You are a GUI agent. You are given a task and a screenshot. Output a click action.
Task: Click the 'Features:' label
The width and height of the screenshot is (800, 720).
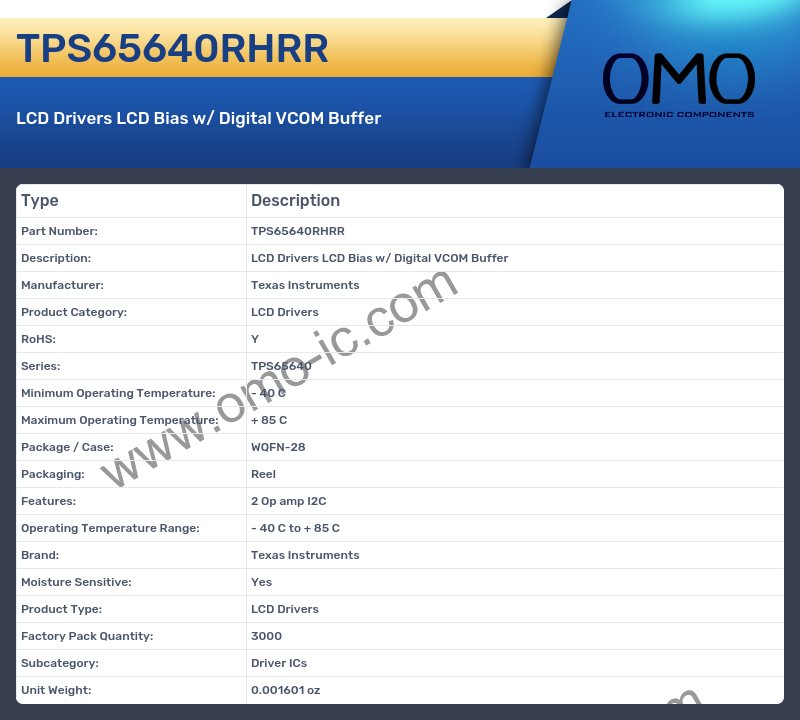(48, 502)
